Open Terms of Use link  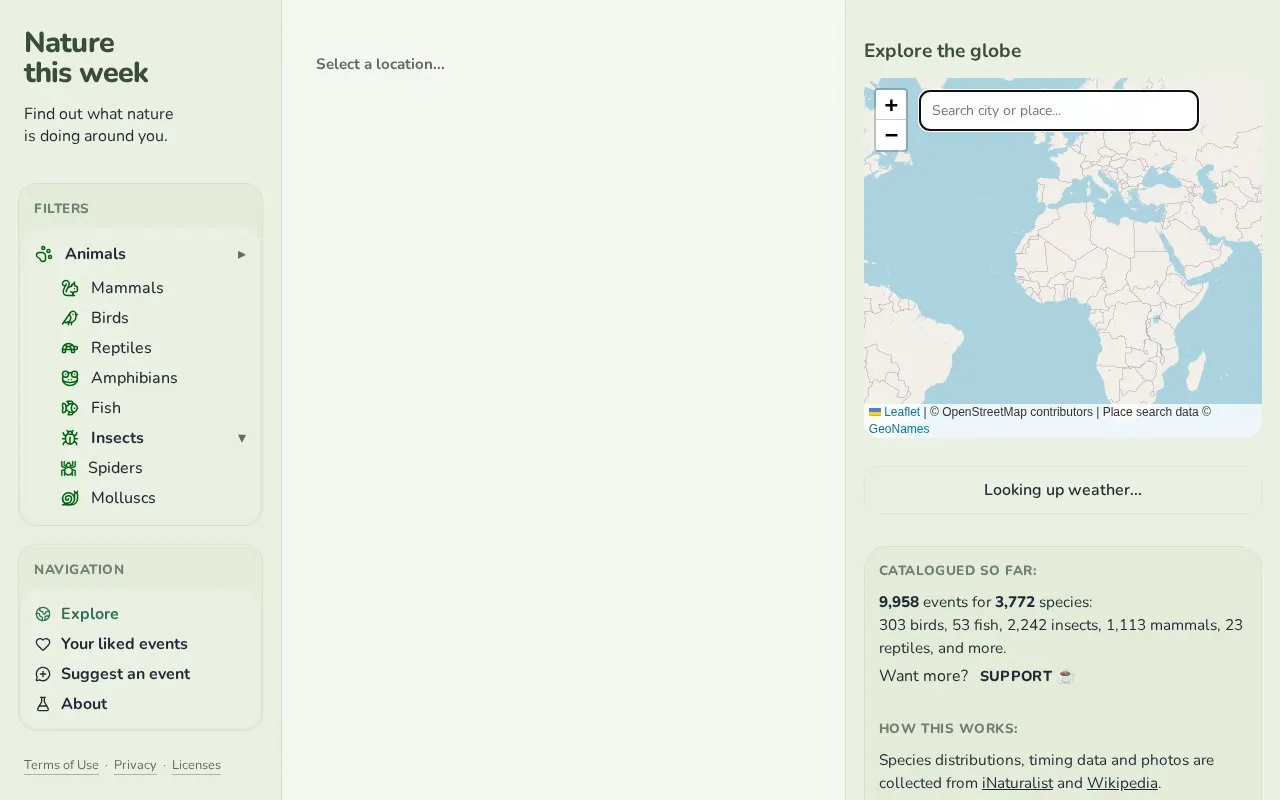pos(61,765)
